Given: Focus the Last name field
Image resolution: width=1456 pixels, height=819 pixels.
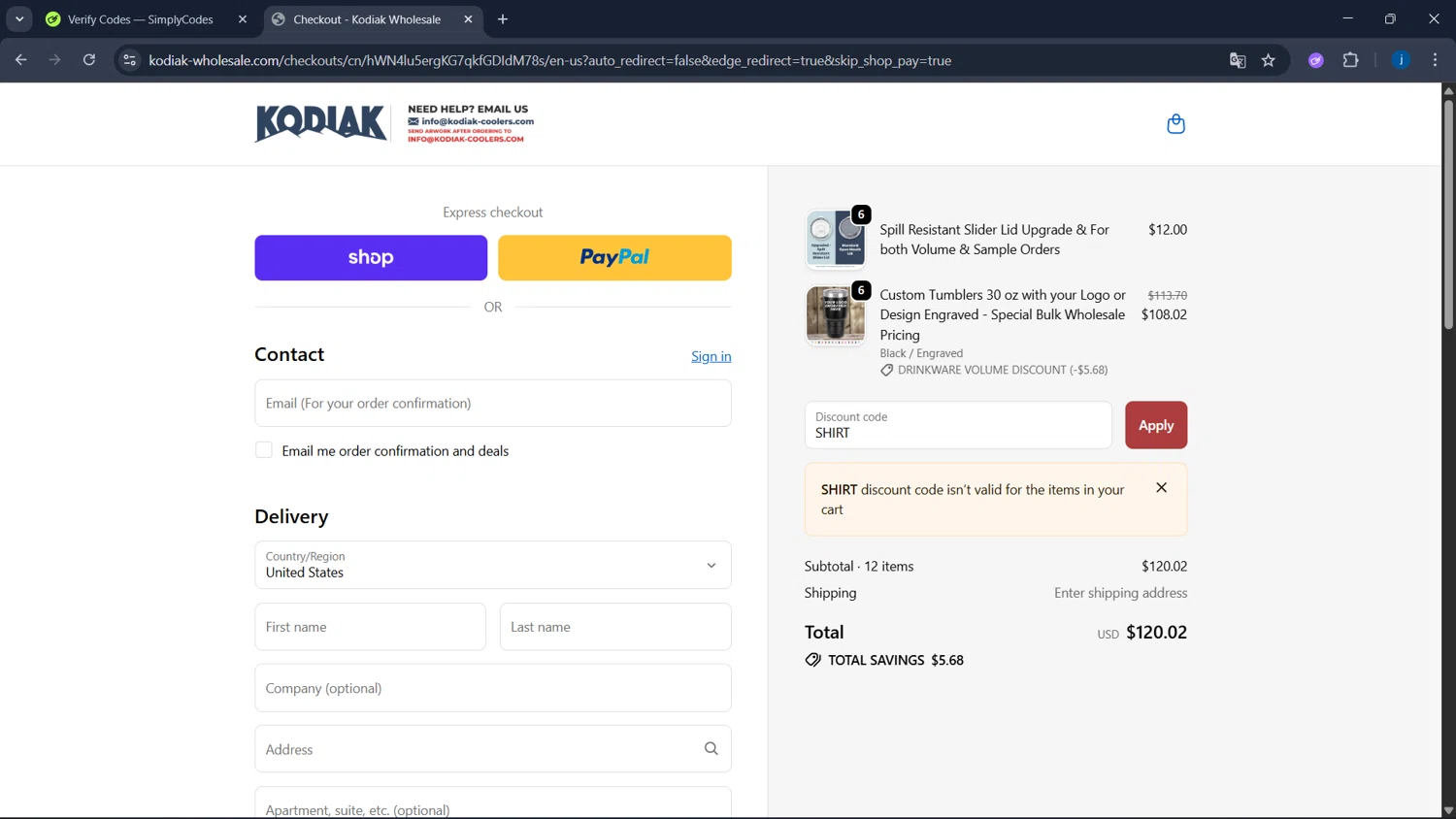Looking at the screenshot, I should point(615,627).
